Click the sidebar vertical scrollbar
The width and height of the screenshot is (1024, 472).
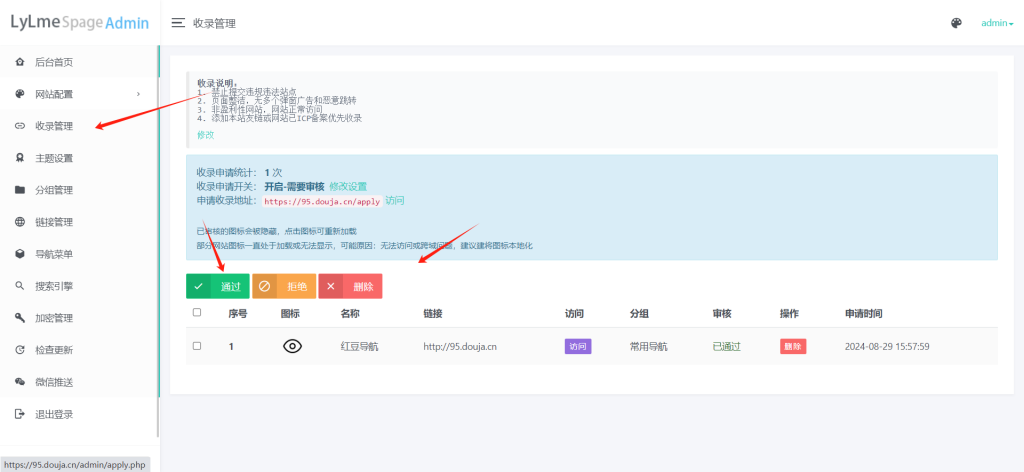[x=158, y=242]
